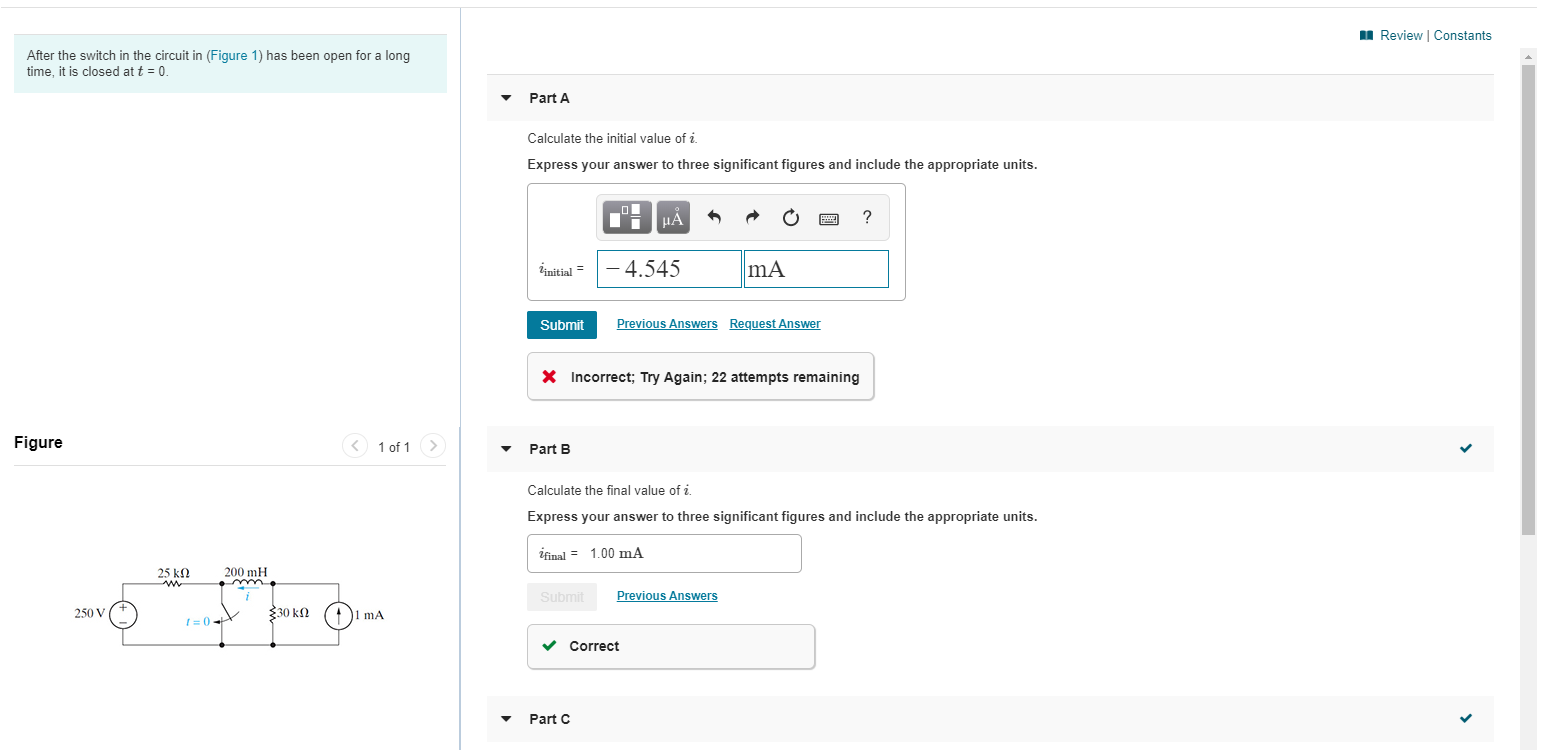Open Previous Answers for Part A
Screen dimensions: 1545x750
point(666,323)
